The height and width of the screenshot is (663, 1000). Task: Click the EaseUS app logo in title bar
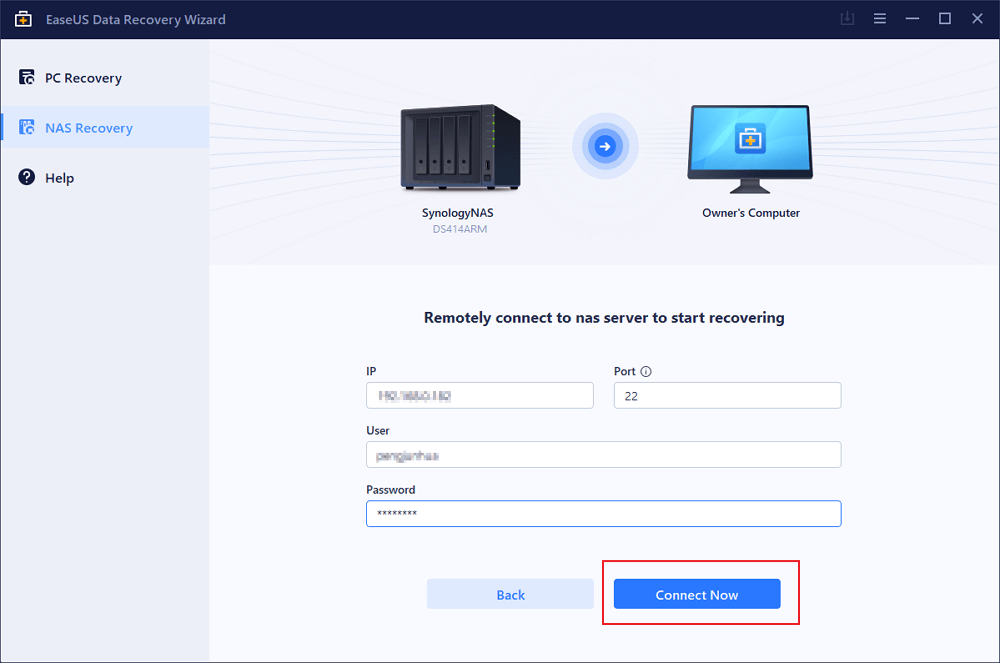click(23, 19)
